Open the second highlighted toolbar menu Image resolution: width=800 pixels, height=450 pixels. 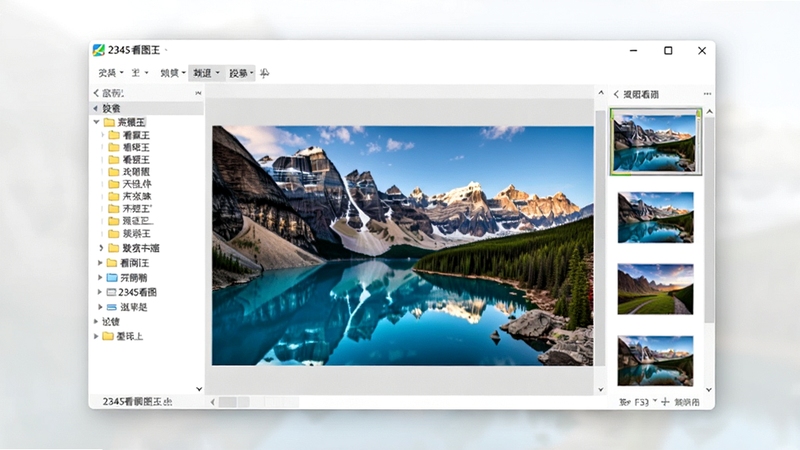pyautogui.click(x=241, y=73)
